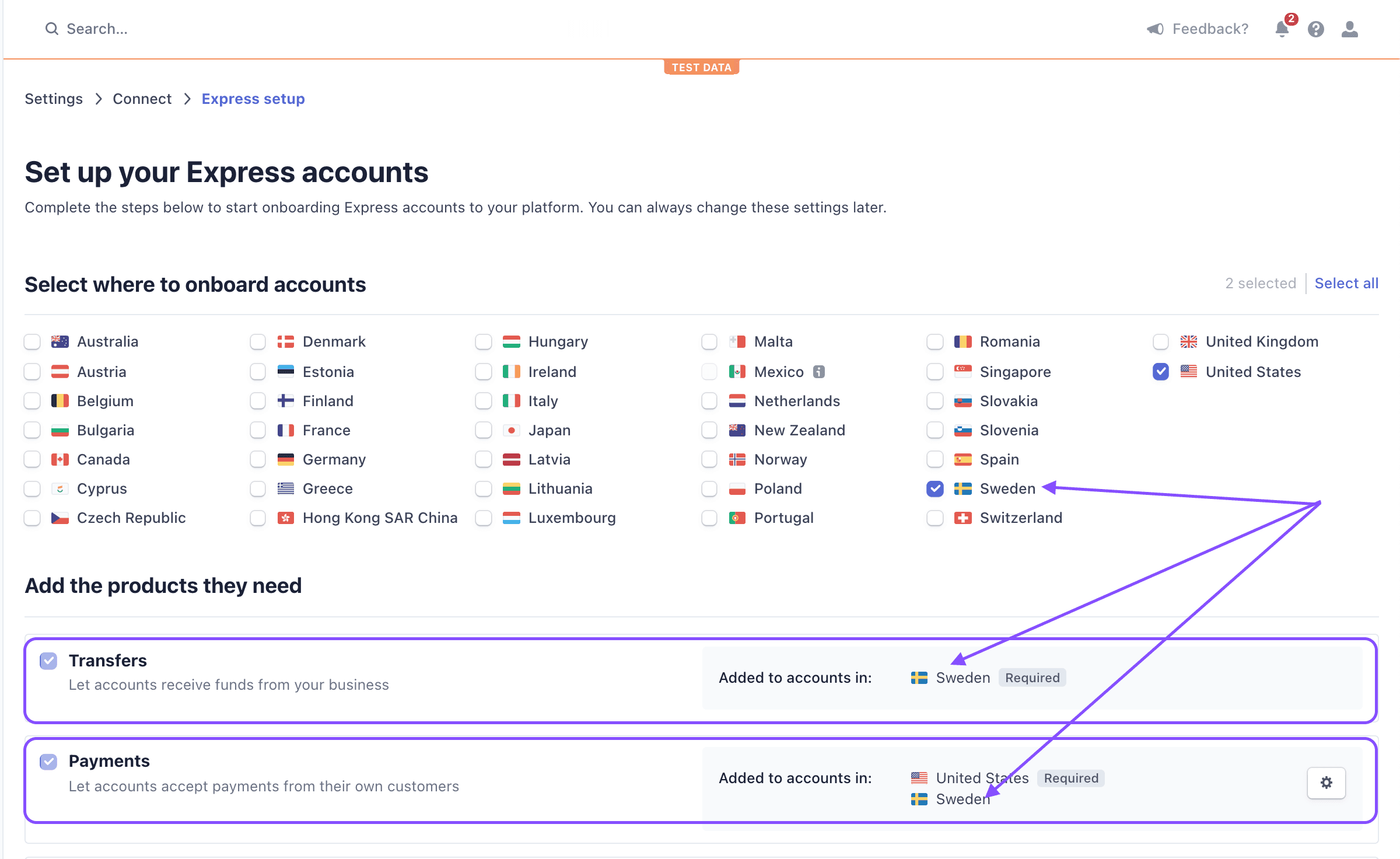Click the Select all link

[x=1346, y=283]
